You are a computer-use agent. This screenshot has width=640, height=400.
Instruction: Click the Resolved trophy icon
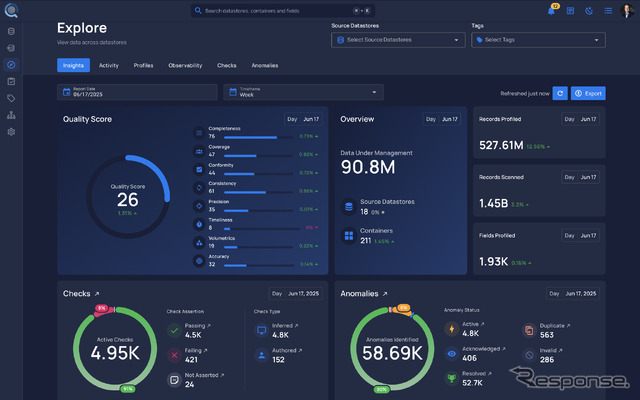coord(451,378)
